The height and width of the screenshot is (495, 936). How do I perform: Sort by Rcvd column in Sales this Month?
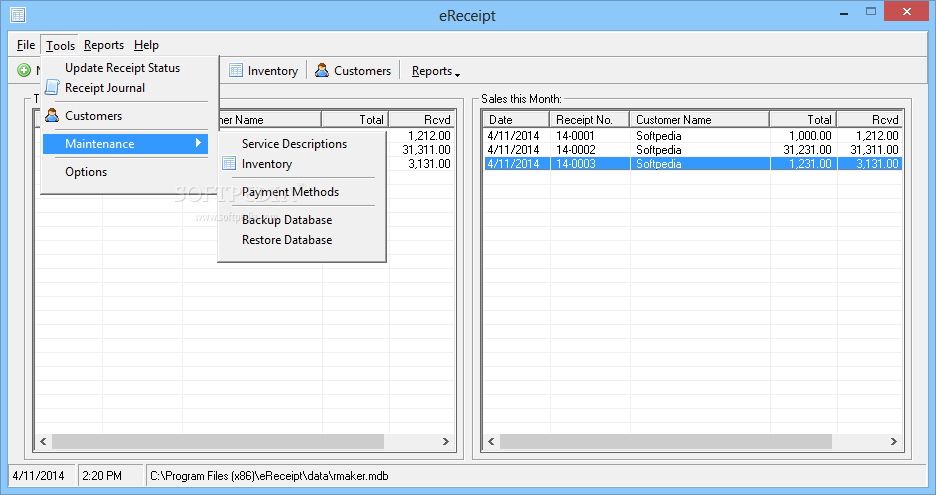point(870,119)
